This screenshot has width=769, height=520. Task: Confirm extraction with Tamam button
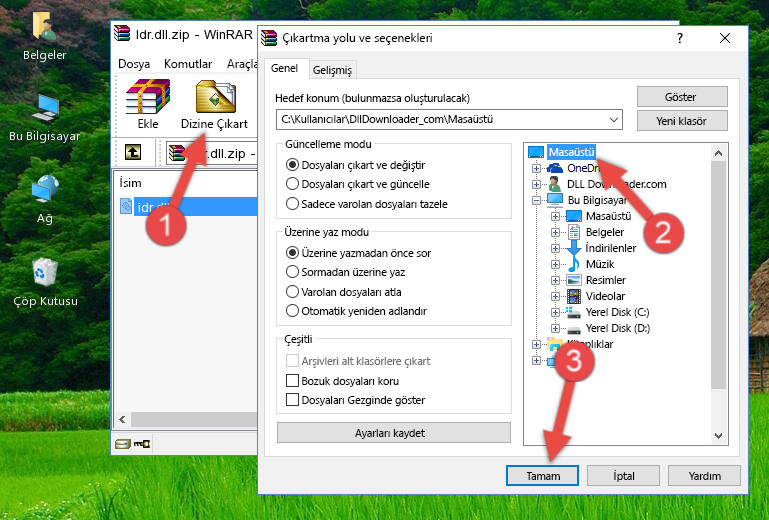click(x=542, y=476)
